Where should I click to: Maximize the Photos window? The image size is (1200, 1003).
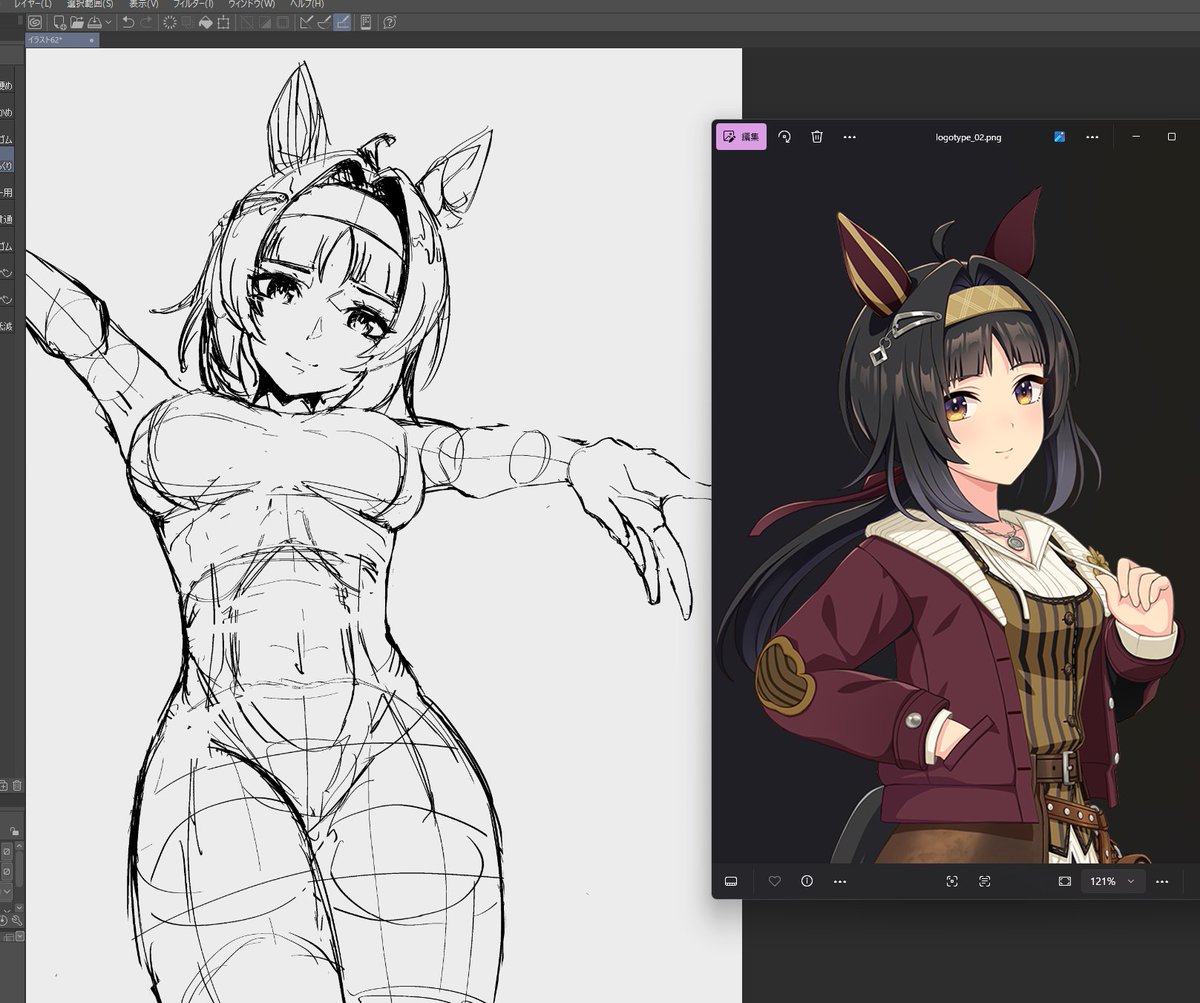click(x=1172, y=137)
